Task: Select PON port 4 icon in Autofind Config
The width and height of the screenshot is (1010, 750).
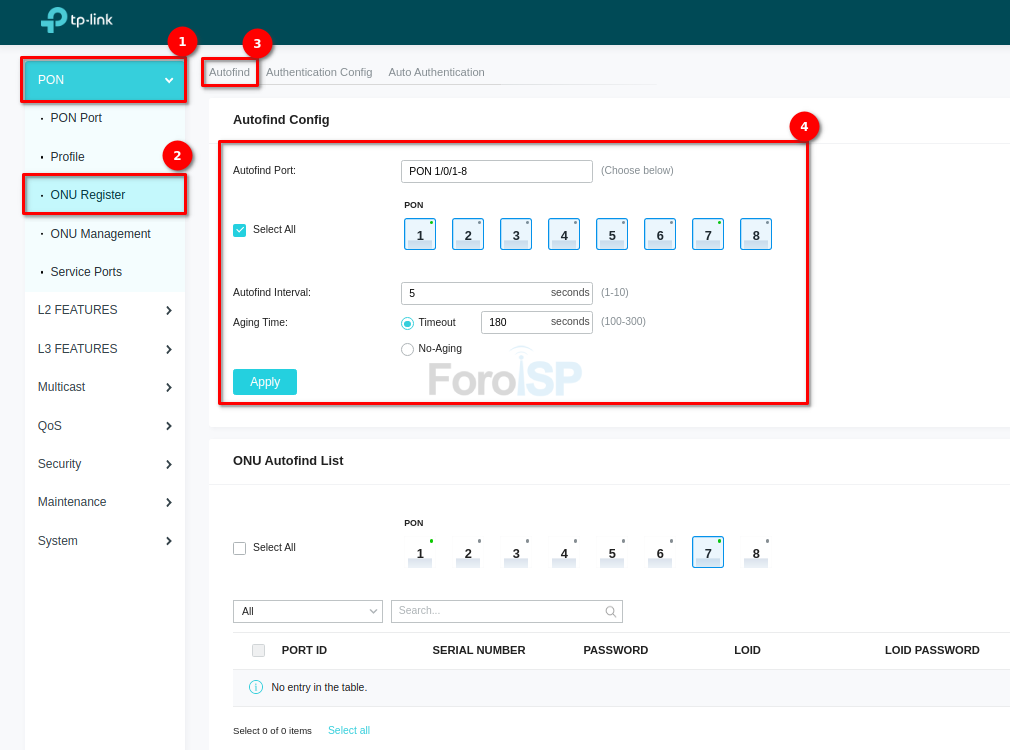Action: pos(564,234)
